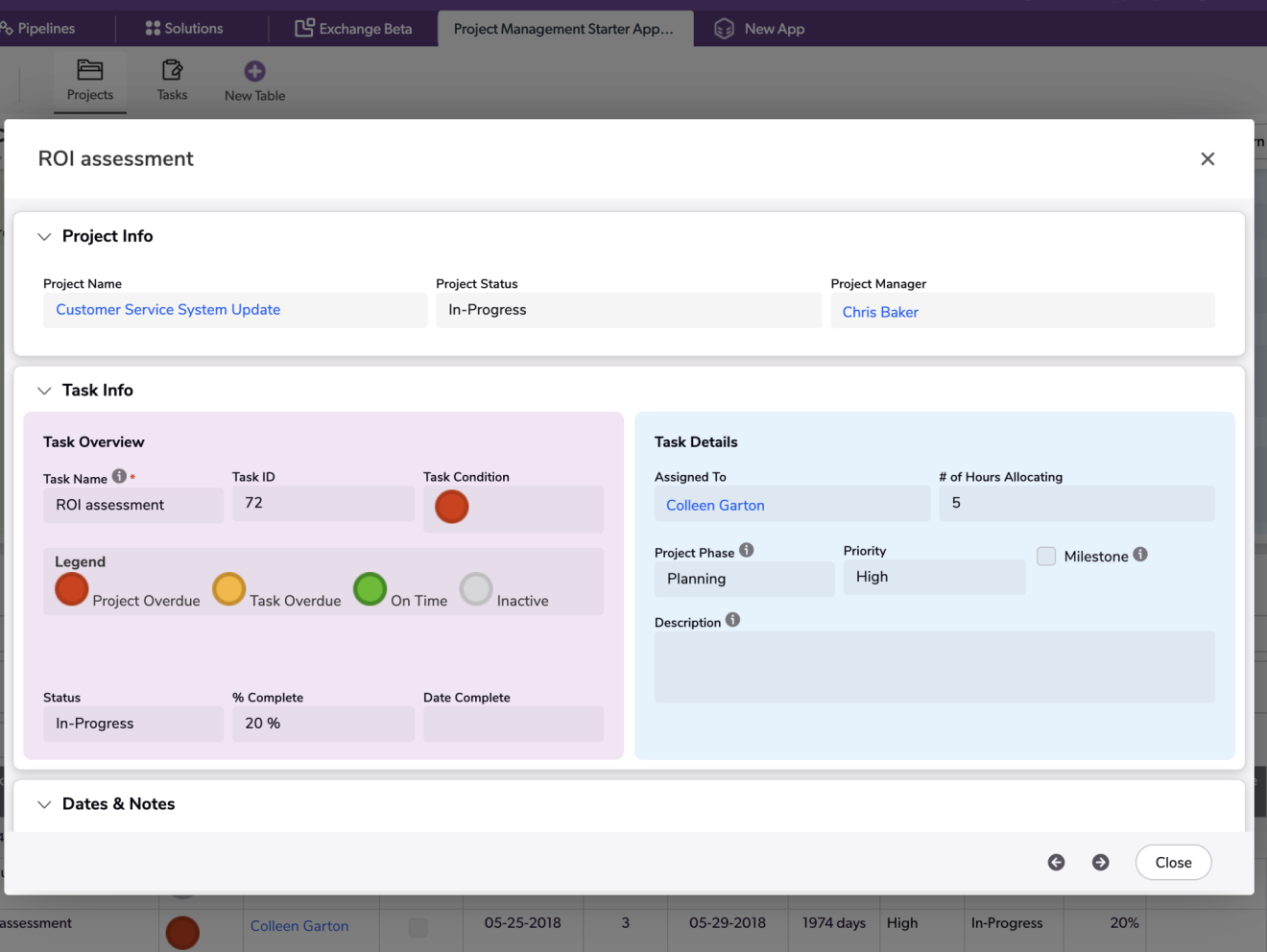This screenshot has height=952, width=1267.
Task: Open the Solutions tab
Action: [x=183, y=29]
